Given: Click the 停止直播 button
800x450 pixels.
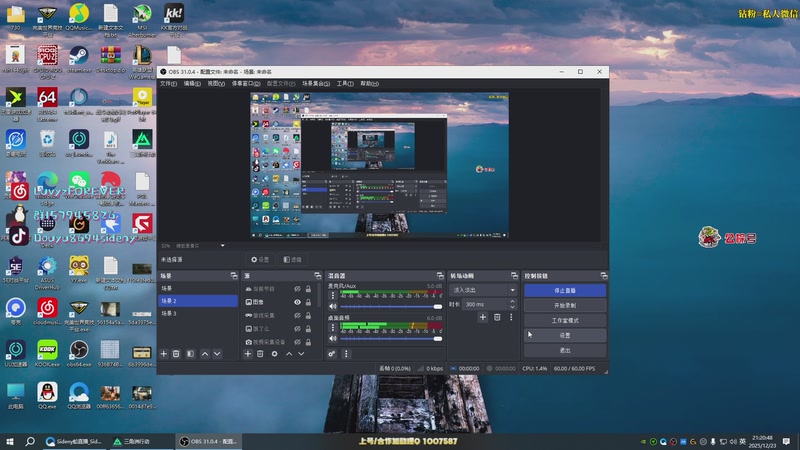Looking at the screenshot, I should 565,290.
